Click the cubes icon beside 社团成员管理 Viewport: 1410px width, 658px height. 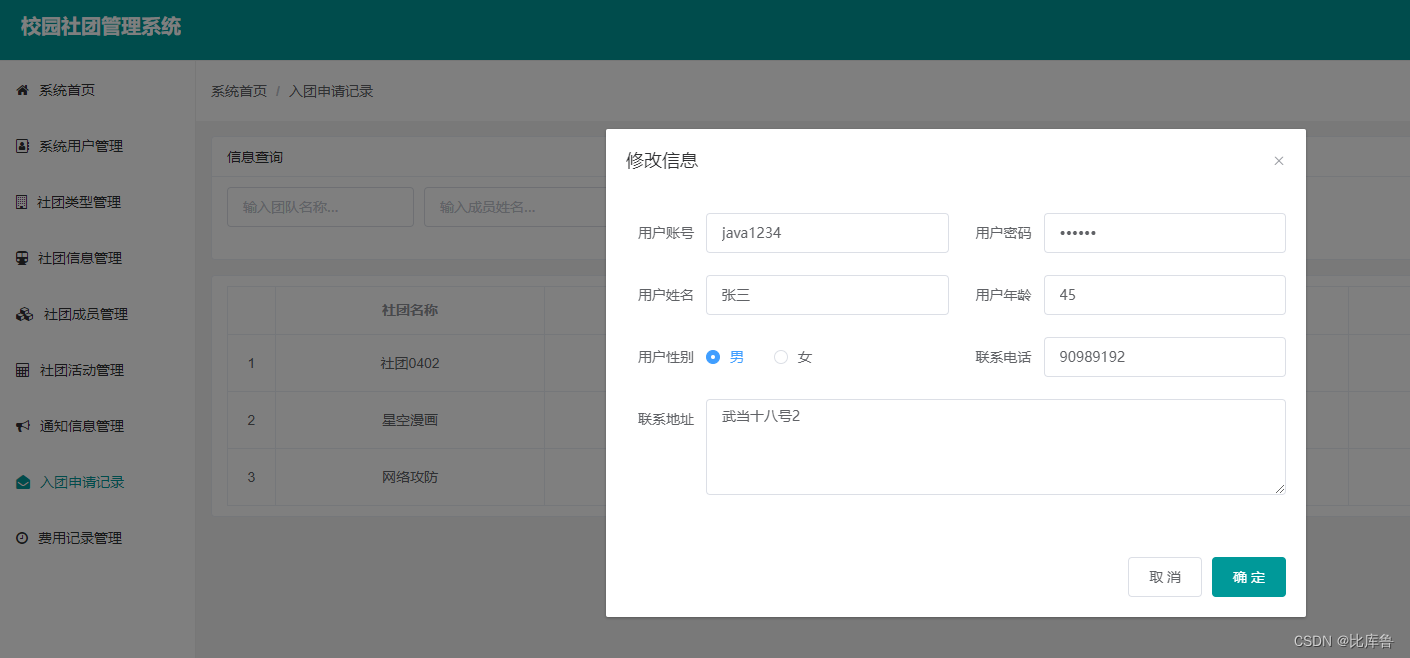click(x=25, y=314)
